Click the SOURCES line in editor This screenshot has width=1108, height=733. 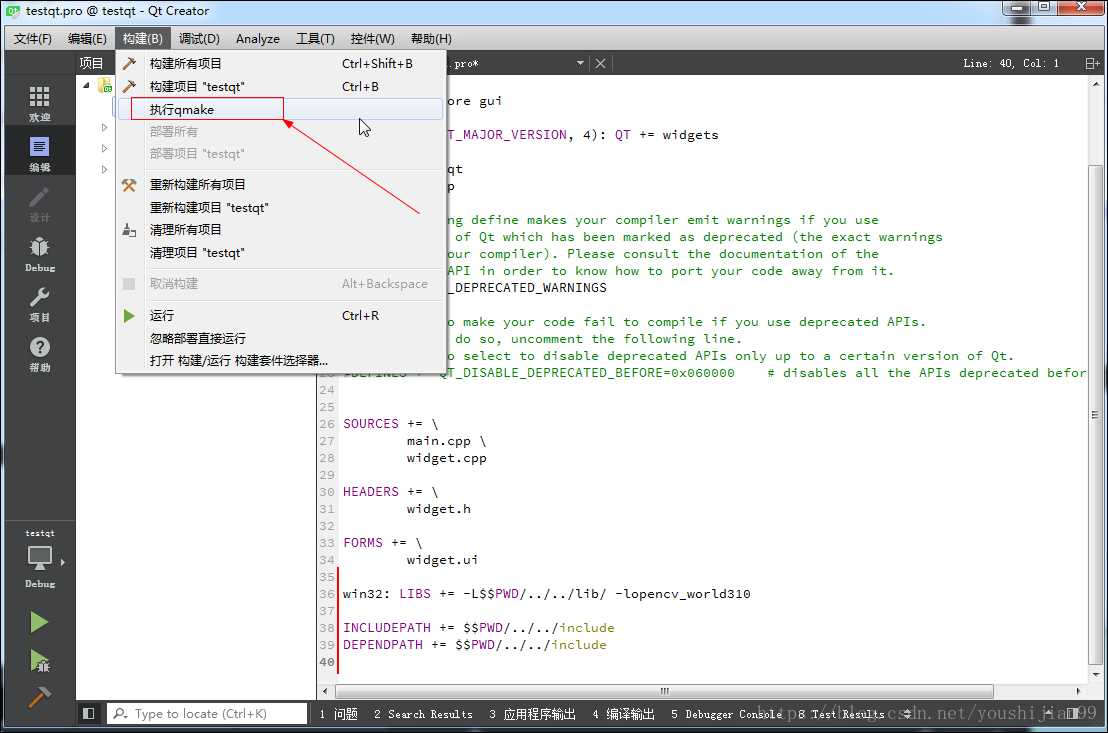(x=391, y=424)
